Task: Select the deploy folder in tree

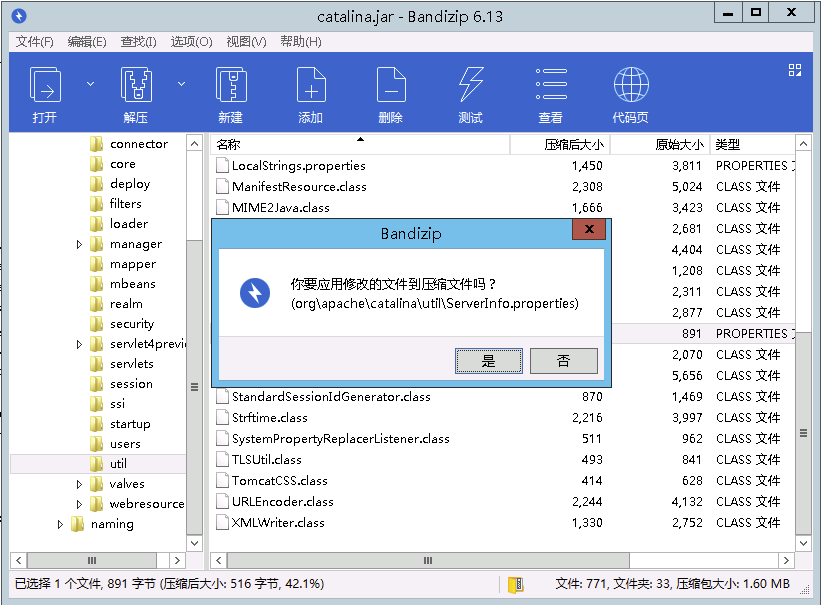Action: [120, 183]
